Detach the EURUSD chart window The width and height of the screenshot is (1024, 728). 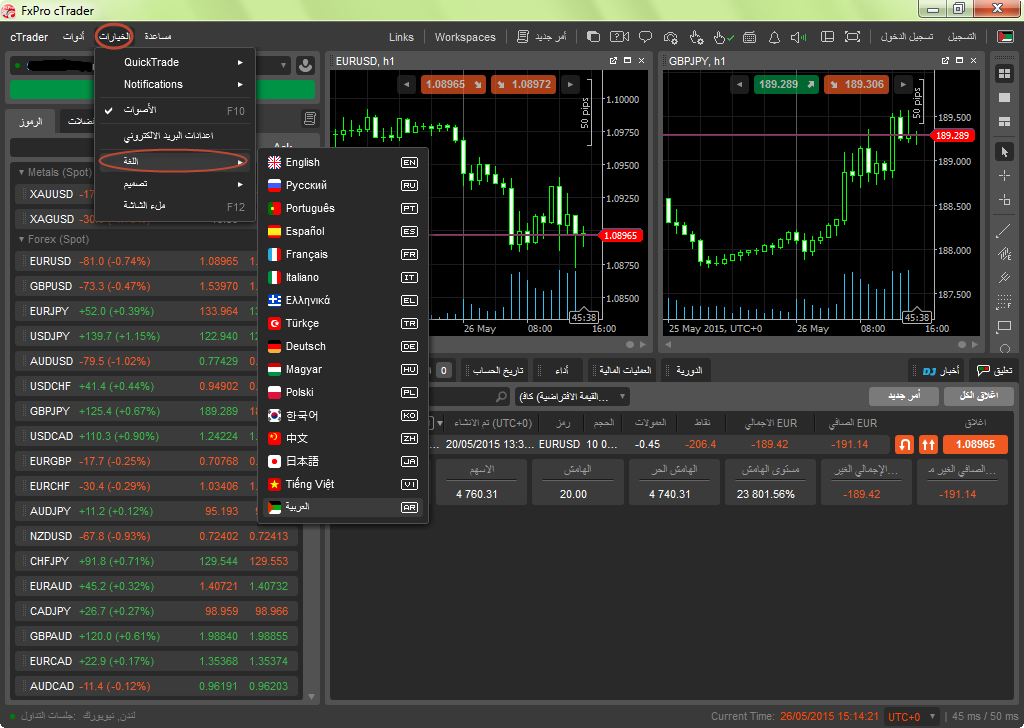pos(613,61)
